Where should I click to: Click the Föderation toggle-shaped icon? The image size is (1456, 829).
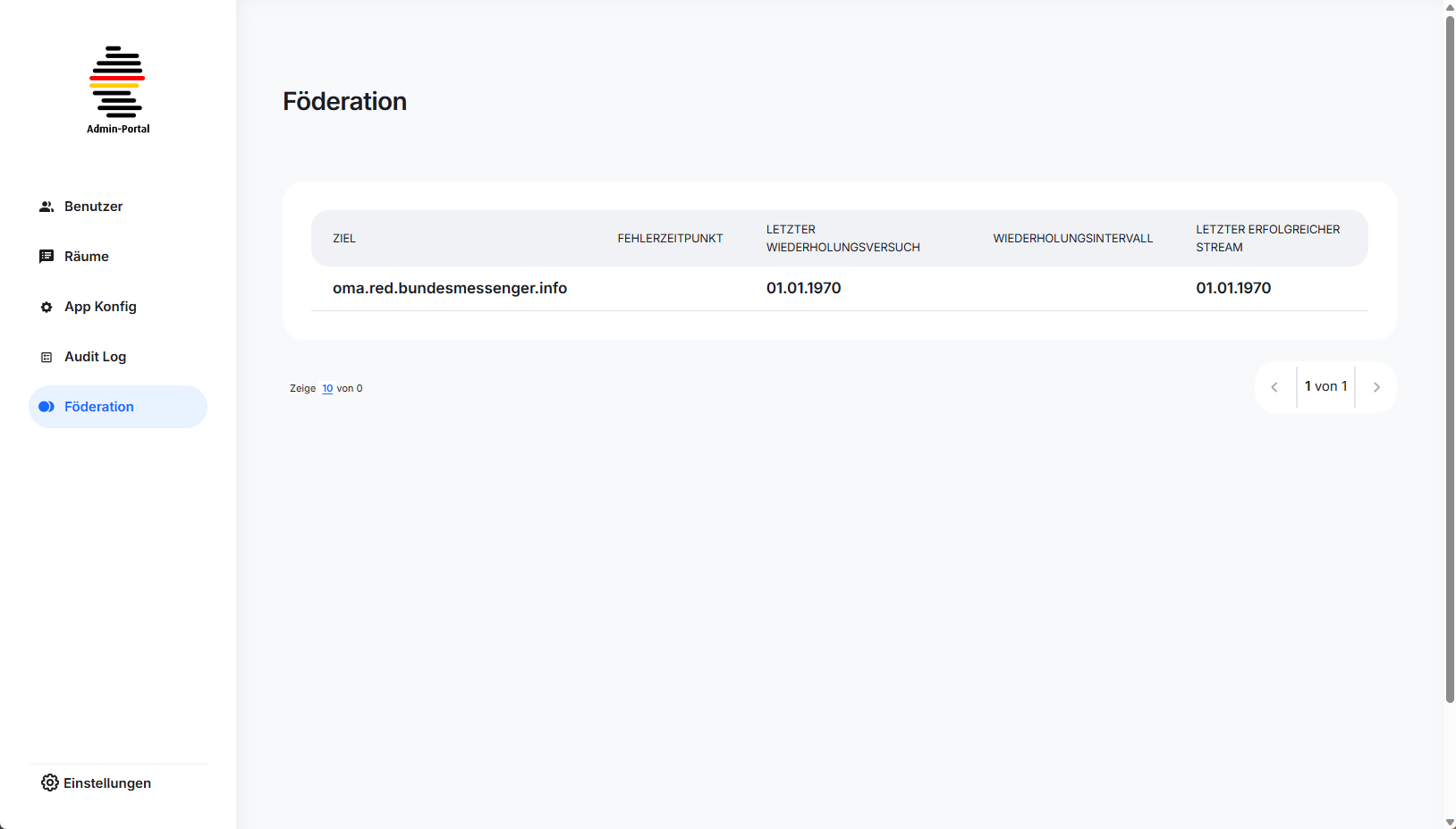click(47, 407)
